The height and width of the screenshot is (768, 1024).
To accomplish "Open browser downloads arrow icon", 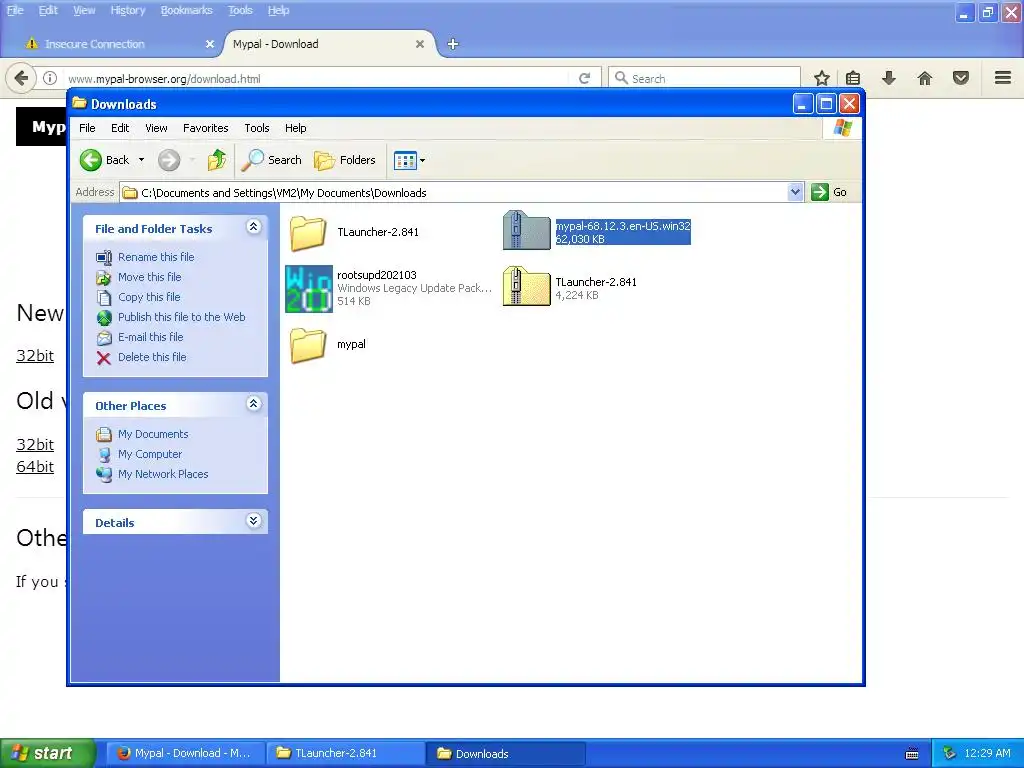I will pos(889,78).
